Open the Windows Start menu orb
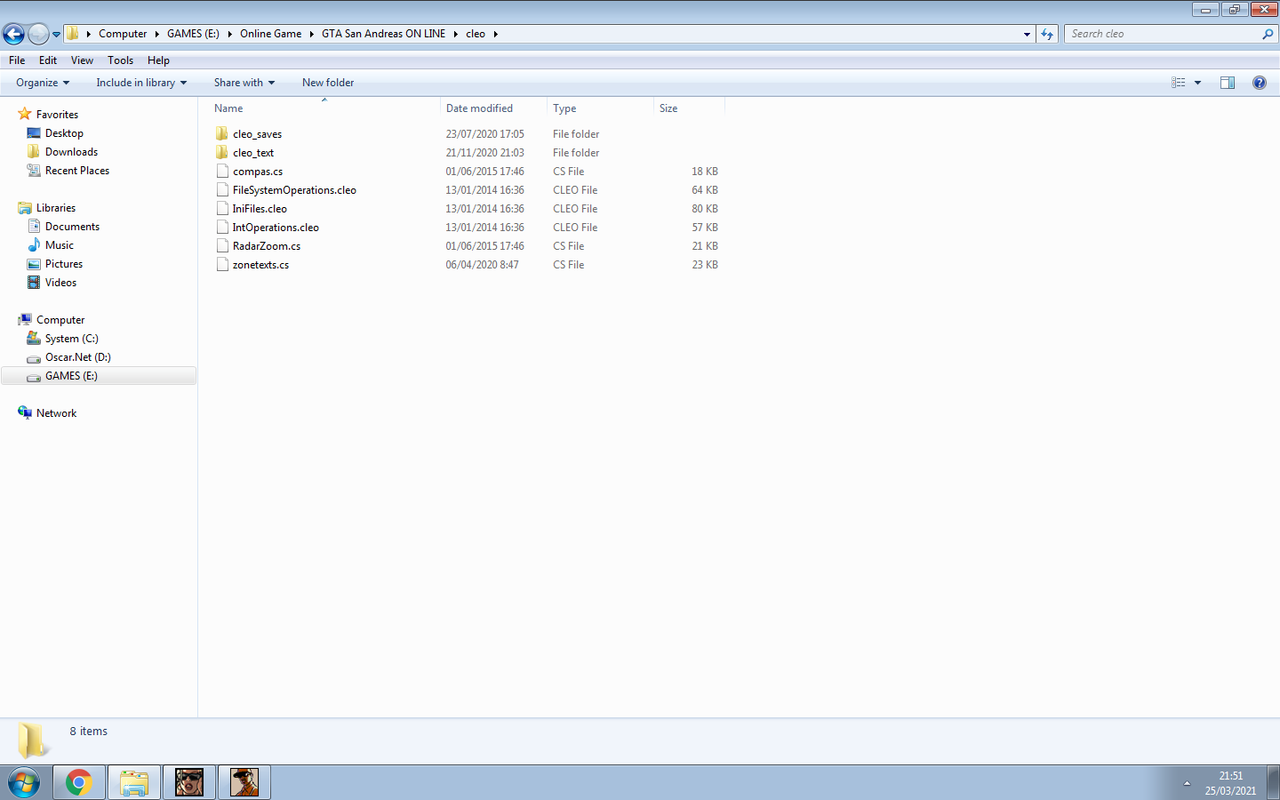The width and height of the screenshot is (1280, 800). coord(24,781)
